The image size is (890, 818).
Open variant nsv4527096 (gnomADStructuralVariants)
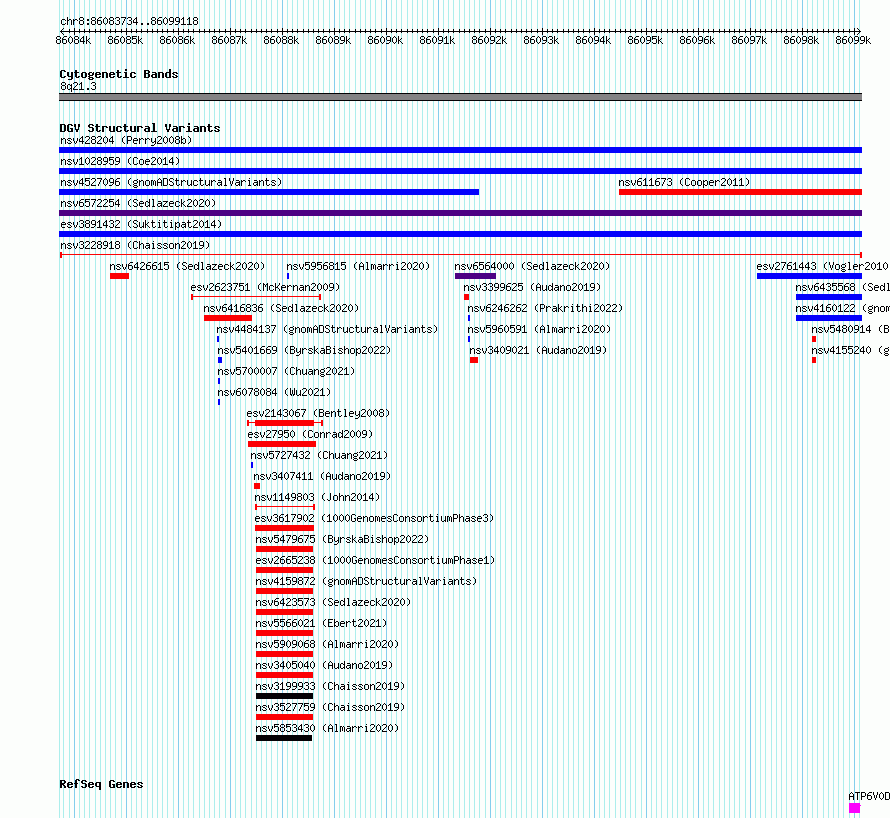point(171,182)
